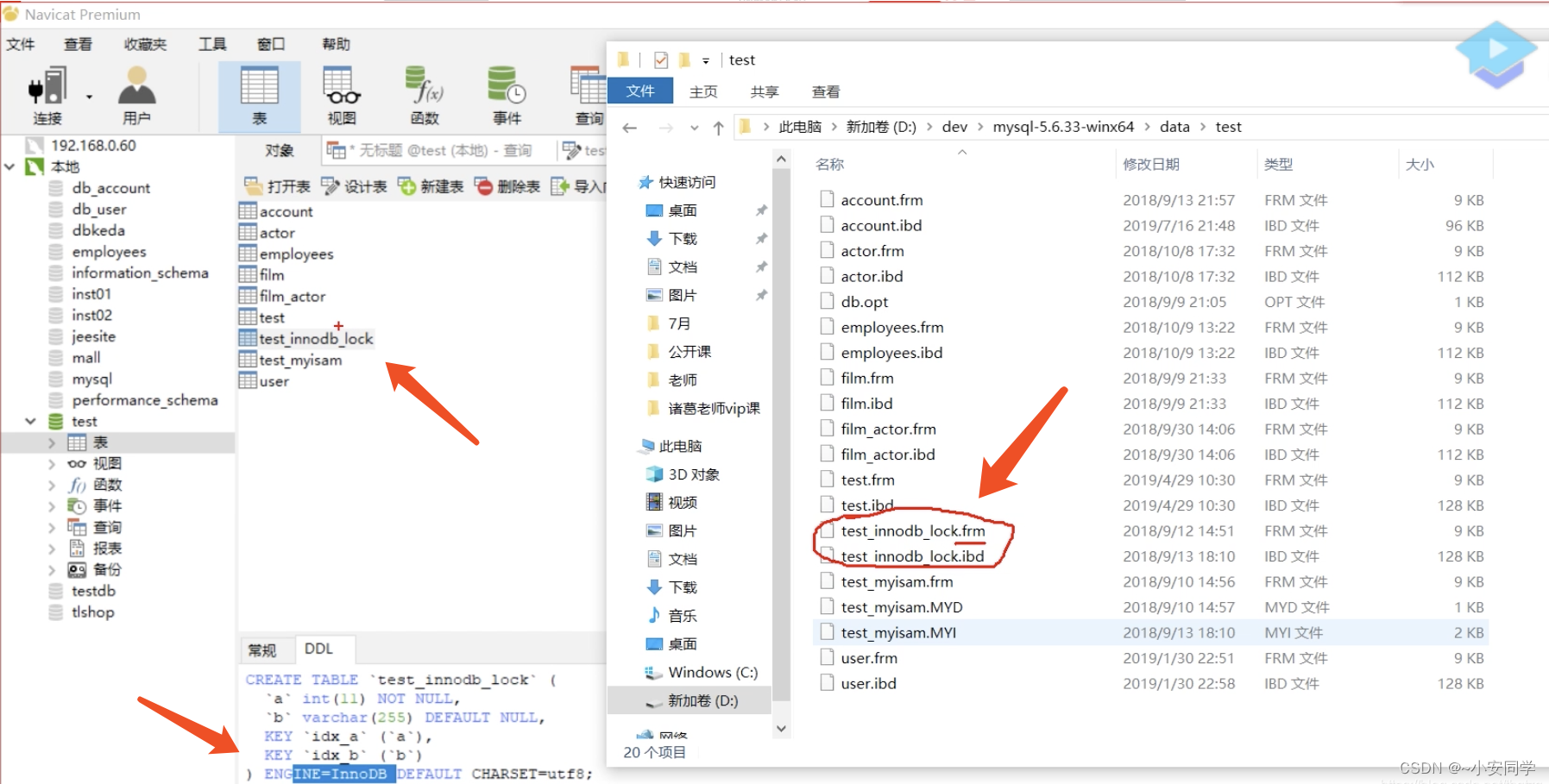Viewport: 1549px width, 784px height.
Task: Open Explorer 查看 ribbon tab
Action: [x=826, y=91]
